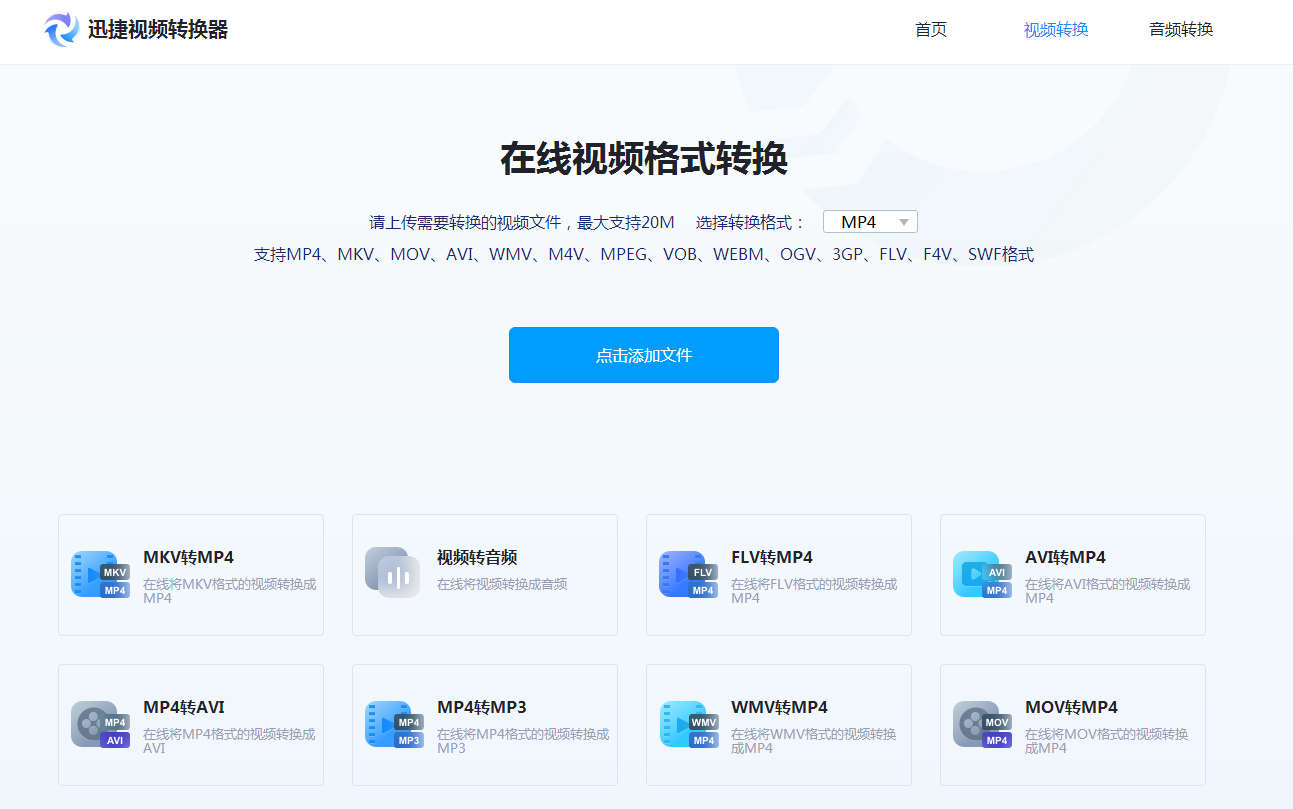Click the MOV转MP4 card icon
The image size is (1293, 809).
point(982,724)
